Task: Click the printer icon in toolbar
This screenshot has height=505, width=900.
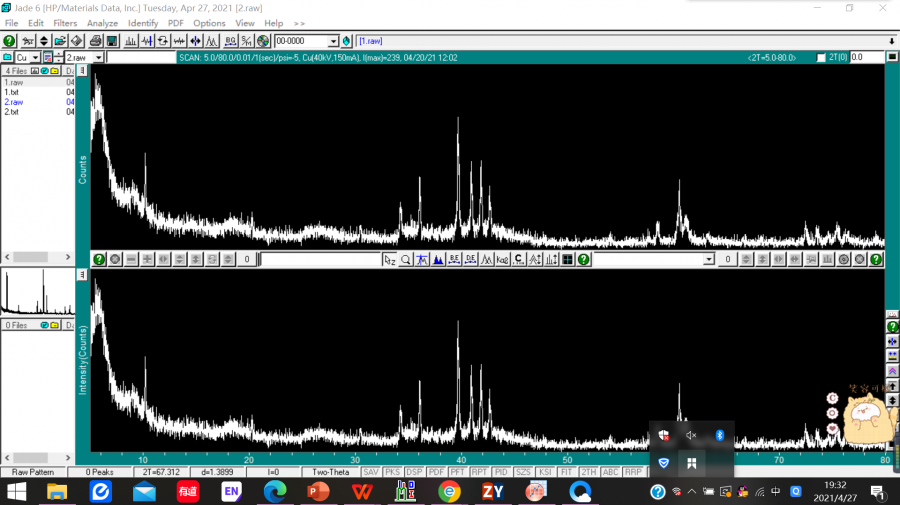Action: [95, 41]
